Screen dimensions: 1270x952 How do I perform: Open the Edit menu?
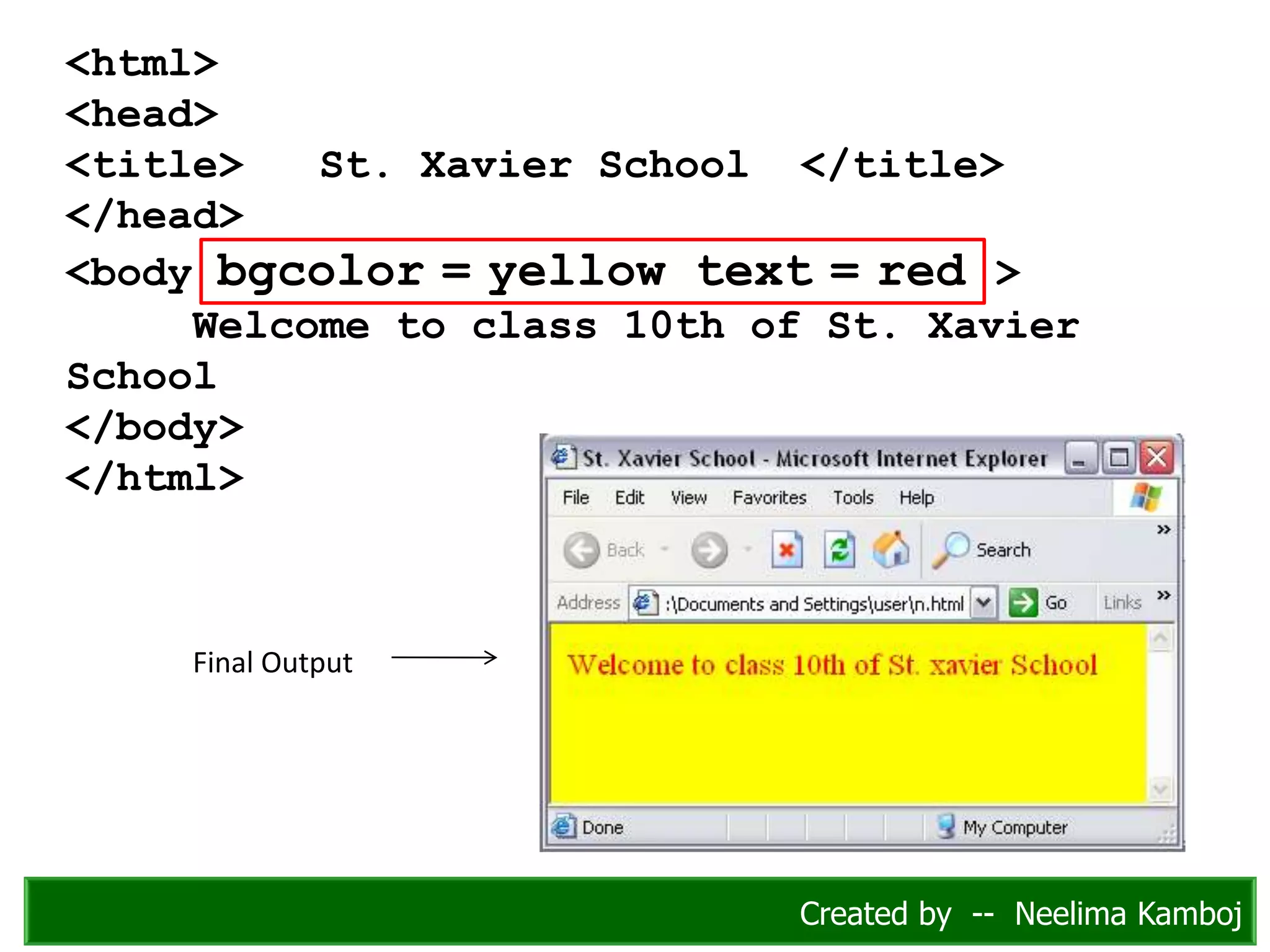629,498
